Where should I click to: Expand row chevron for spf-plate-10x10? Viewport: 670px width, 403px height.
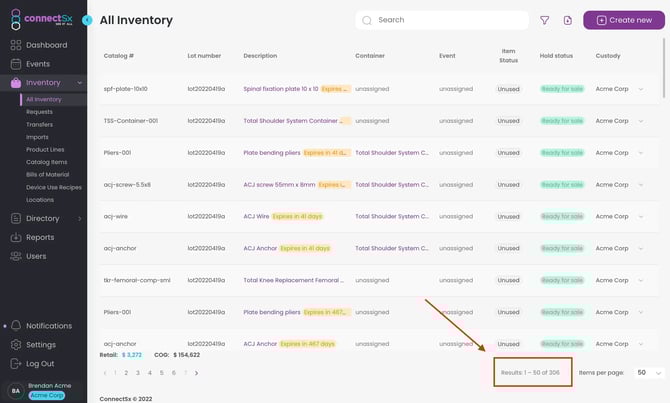[x=640, y=89]
